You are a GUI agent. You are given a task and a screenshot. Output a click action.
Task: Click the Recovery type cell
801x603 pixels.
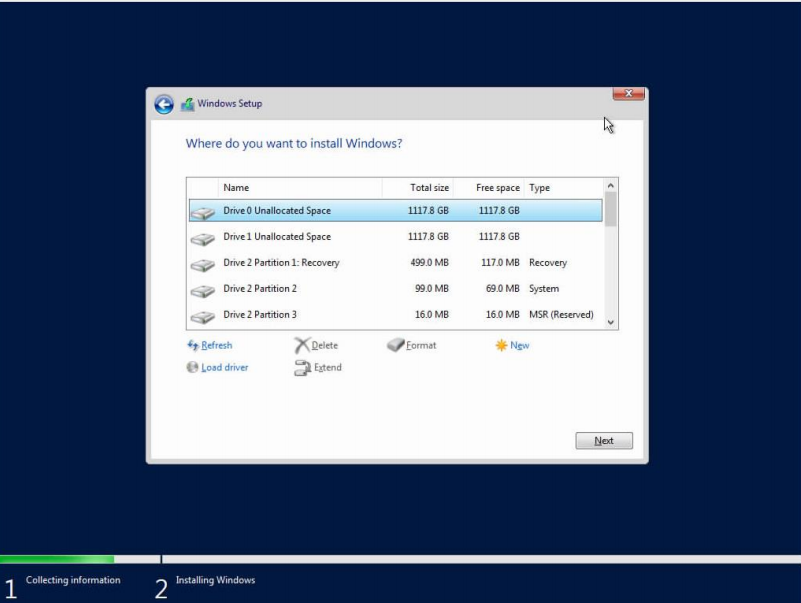point(548,263)
